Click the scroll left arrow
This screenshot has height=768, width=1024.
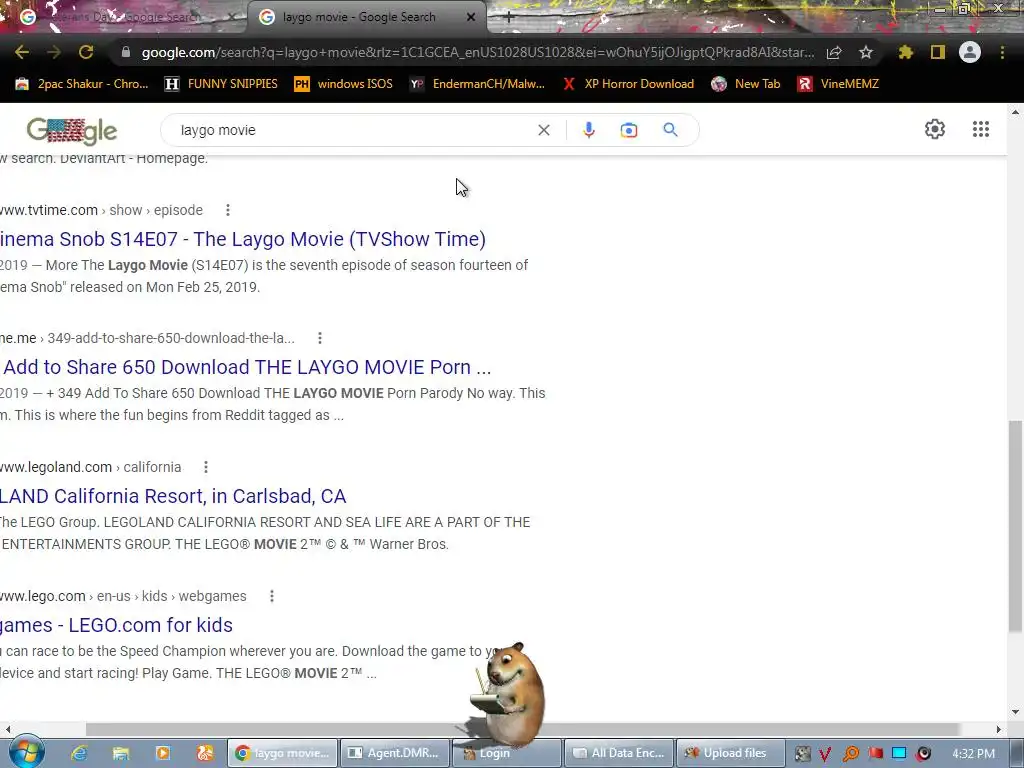coord(7,729)
